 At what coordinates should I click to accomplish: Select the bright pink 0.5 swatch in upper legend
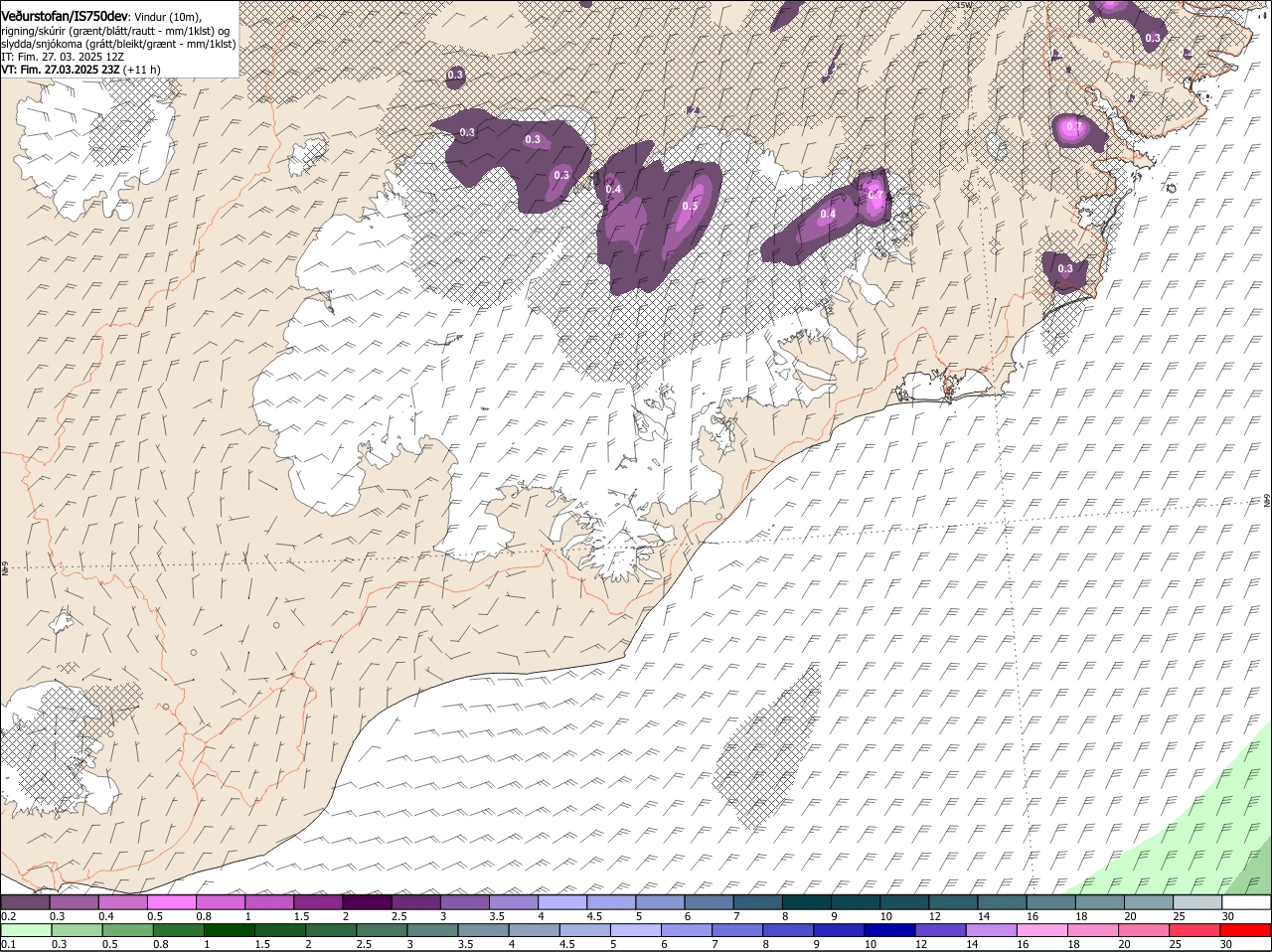pyautogui.click(x=171, y=902)
